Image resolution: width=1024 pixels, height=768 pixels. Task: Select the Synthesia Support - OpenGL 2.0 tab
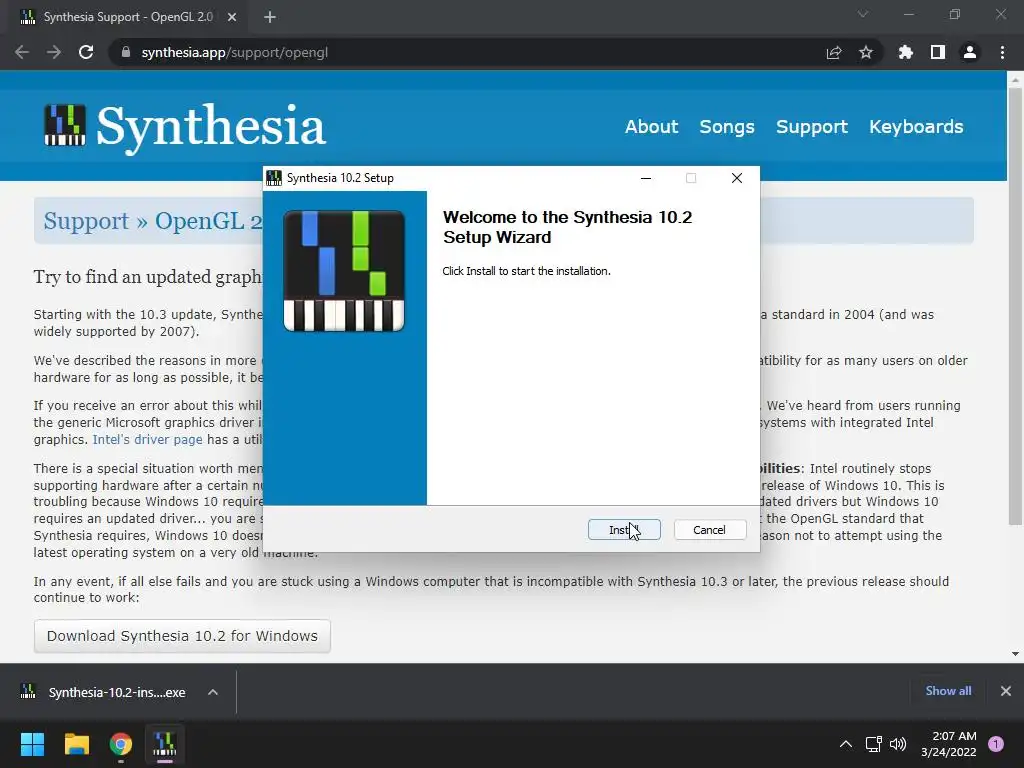click(x=128, y=17)
